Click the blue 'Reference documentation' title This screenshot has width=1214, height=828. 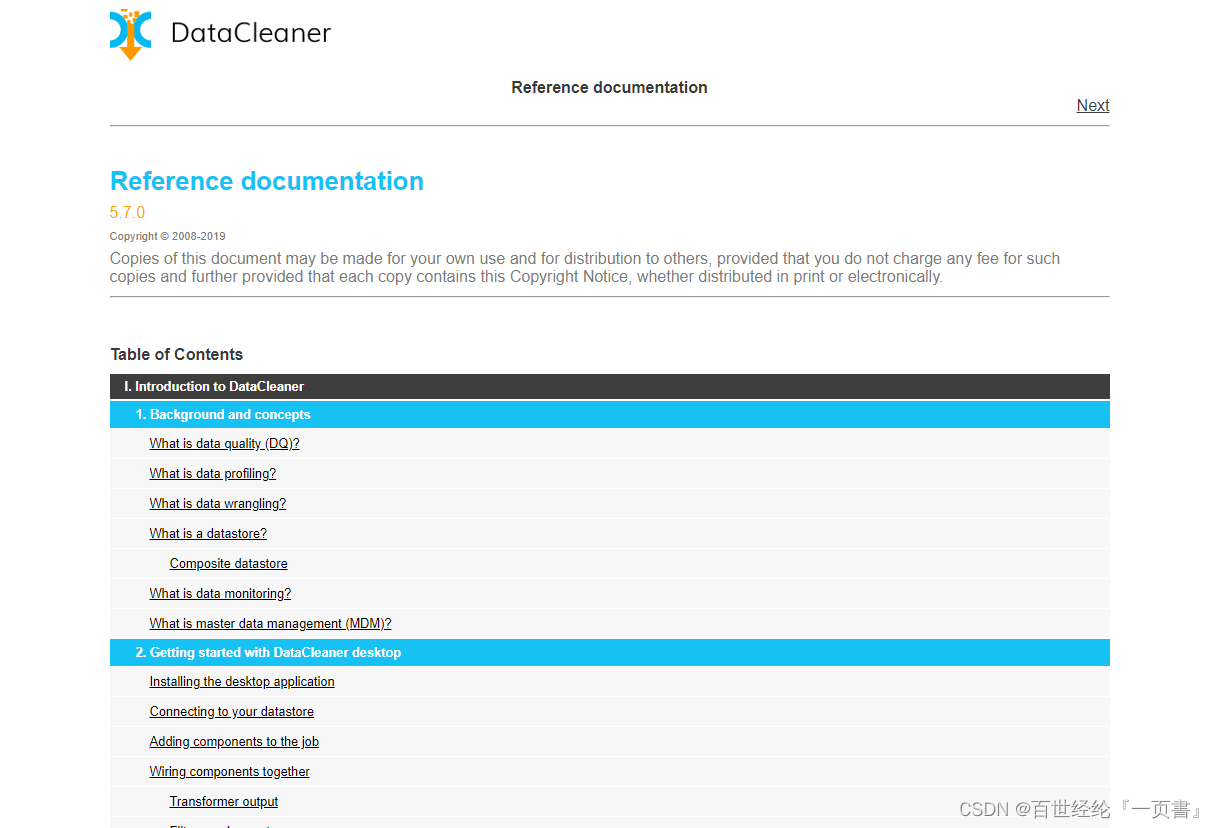click(x=267, y=181)
